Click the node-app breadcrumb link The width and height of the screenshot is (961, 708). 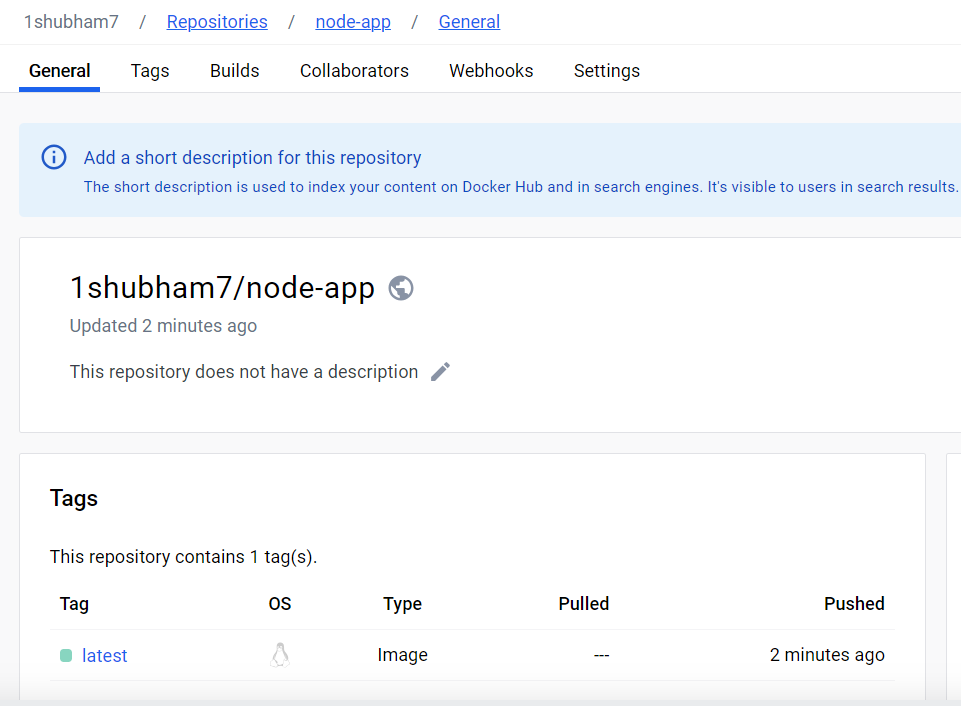click(353, 21)
